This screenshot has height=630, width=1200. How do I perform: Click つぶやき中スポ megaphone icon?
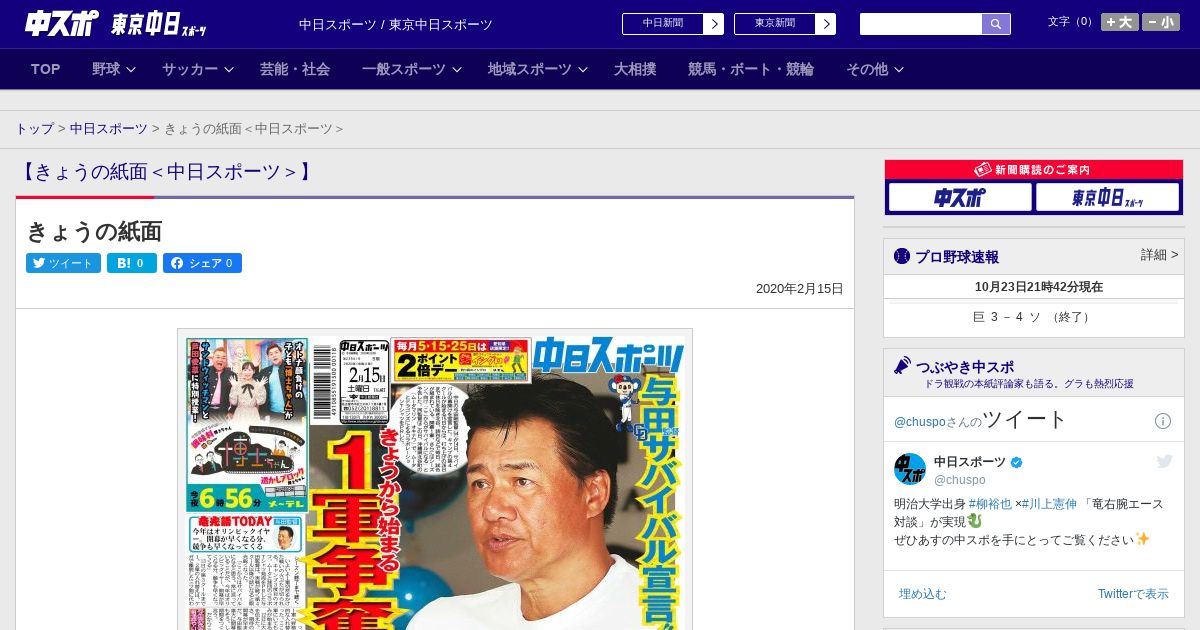pos(902,365)
